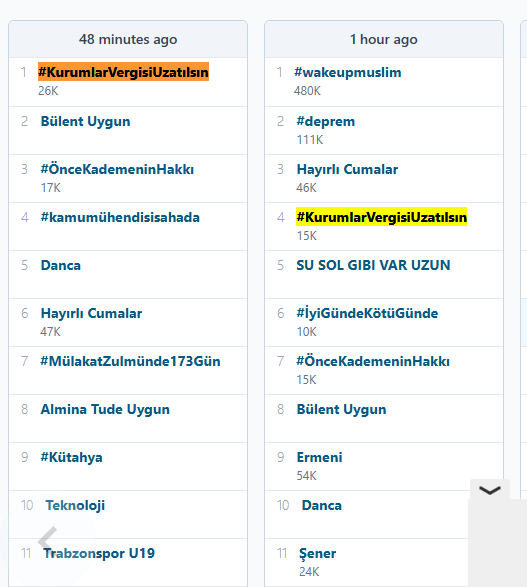
Task: Click the left chevron to see newer trends
Action: point(48,540)
